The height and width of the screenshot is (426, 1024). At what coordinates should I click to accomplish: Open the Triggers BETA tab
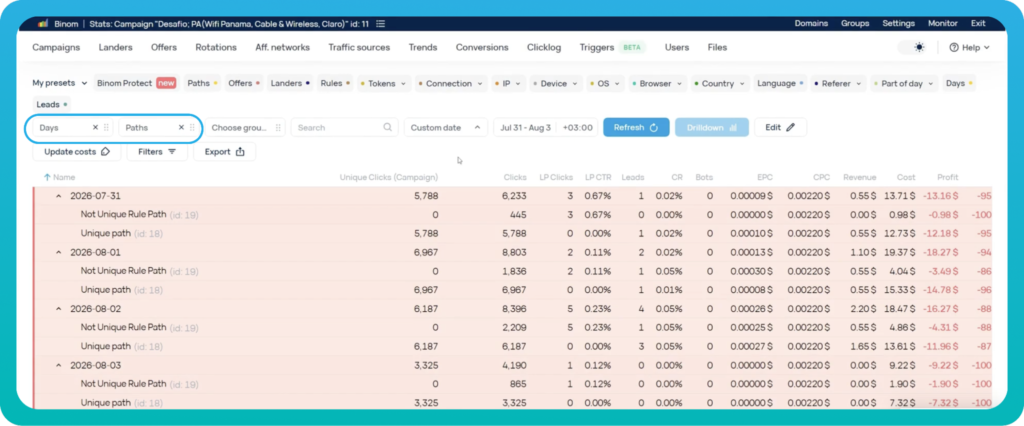(613, 47)
